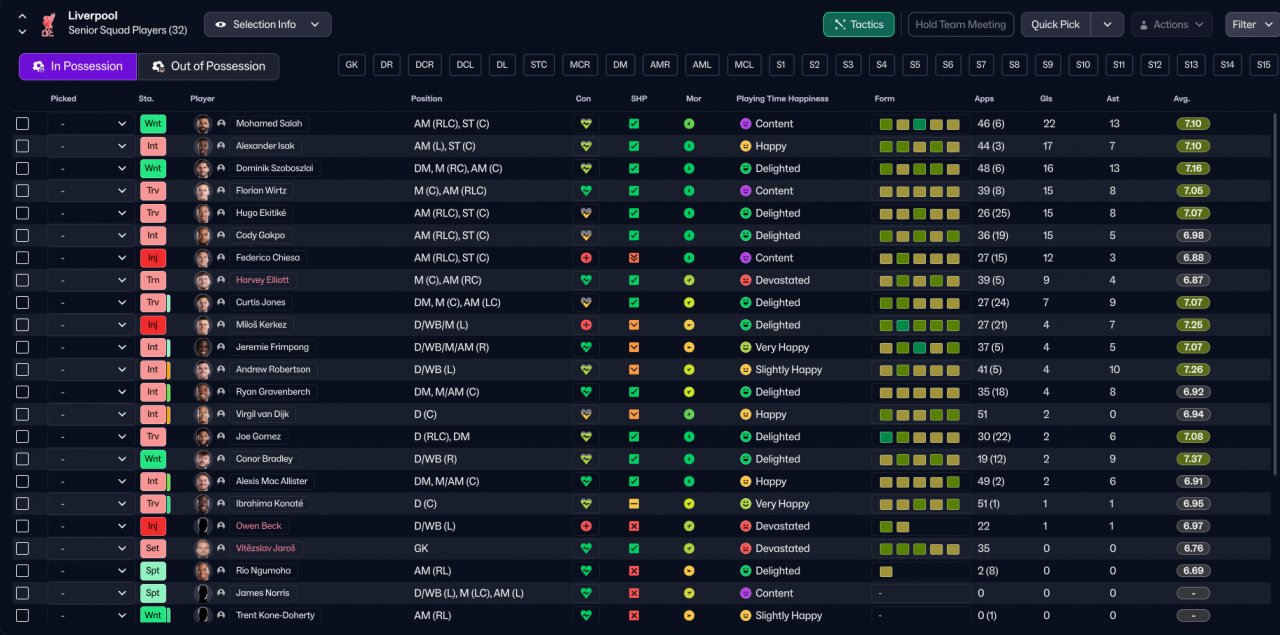Click the Inj status badge for Miloš Kerkez
The height and width of the screenshot is (635, 1280).
[153, 325]
